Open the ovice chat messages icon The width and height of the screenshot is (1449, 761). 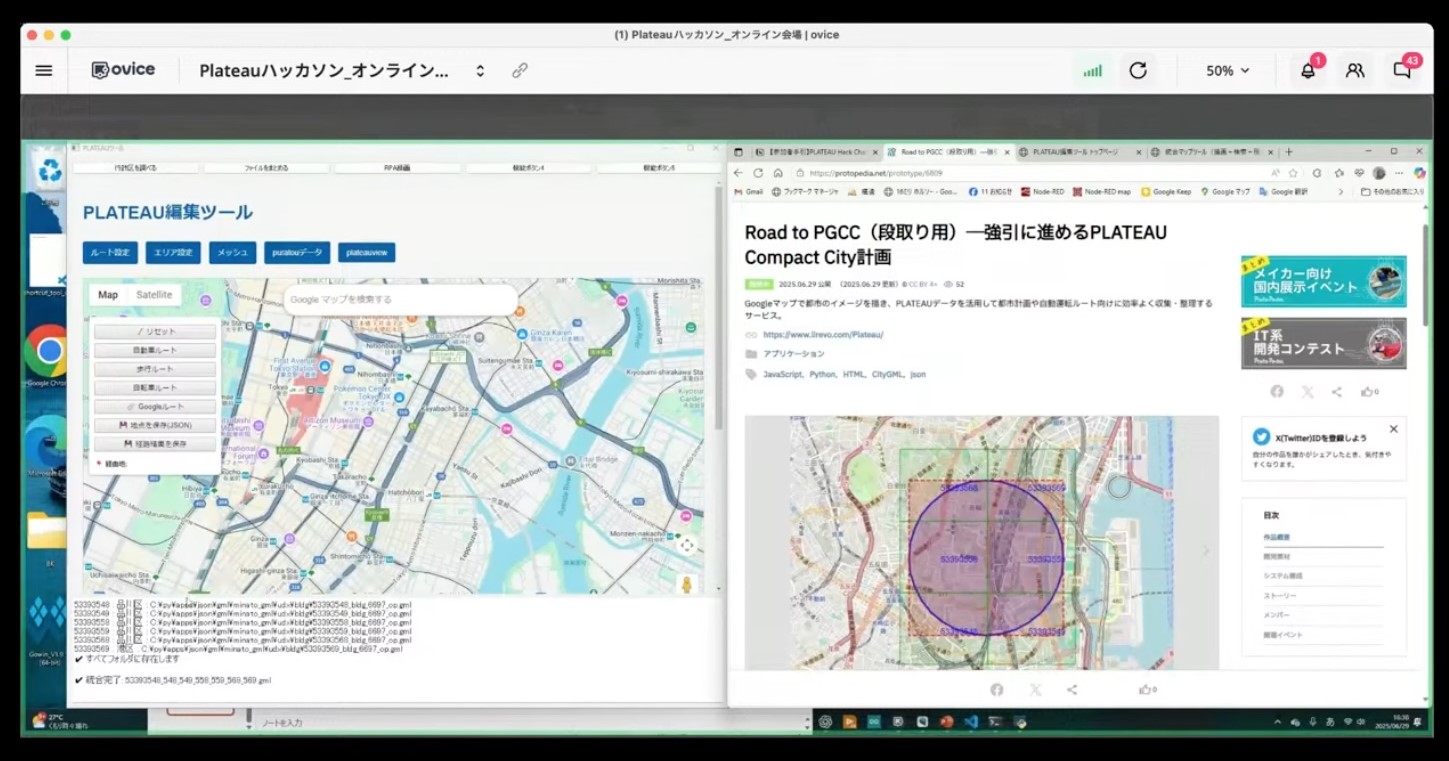pyautogui.click(x=1402, y=71)
